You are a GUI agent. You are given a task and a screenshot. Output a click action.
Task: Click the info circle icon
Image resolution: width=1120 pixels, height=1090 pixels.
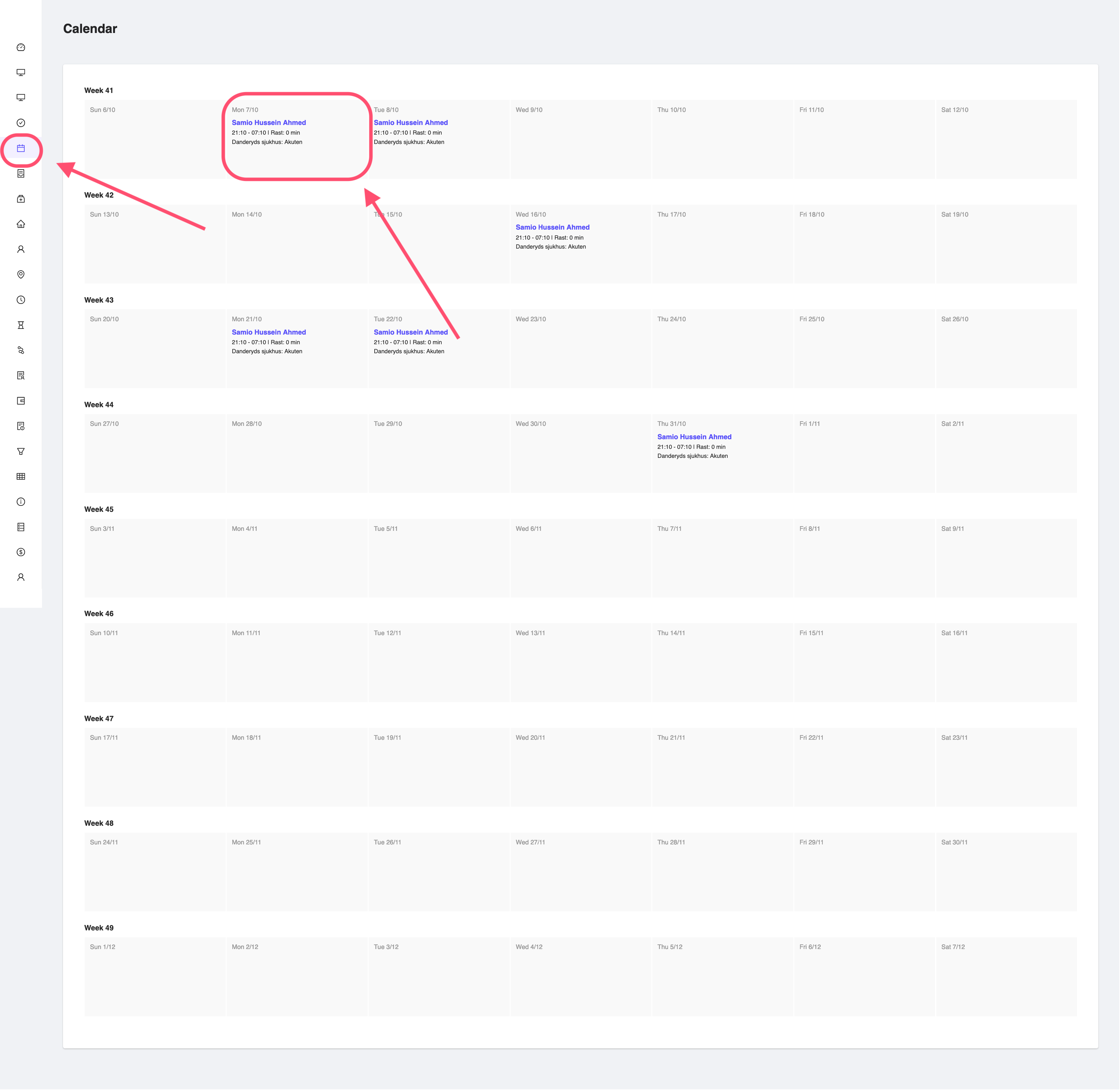click(x=21, y=502)
